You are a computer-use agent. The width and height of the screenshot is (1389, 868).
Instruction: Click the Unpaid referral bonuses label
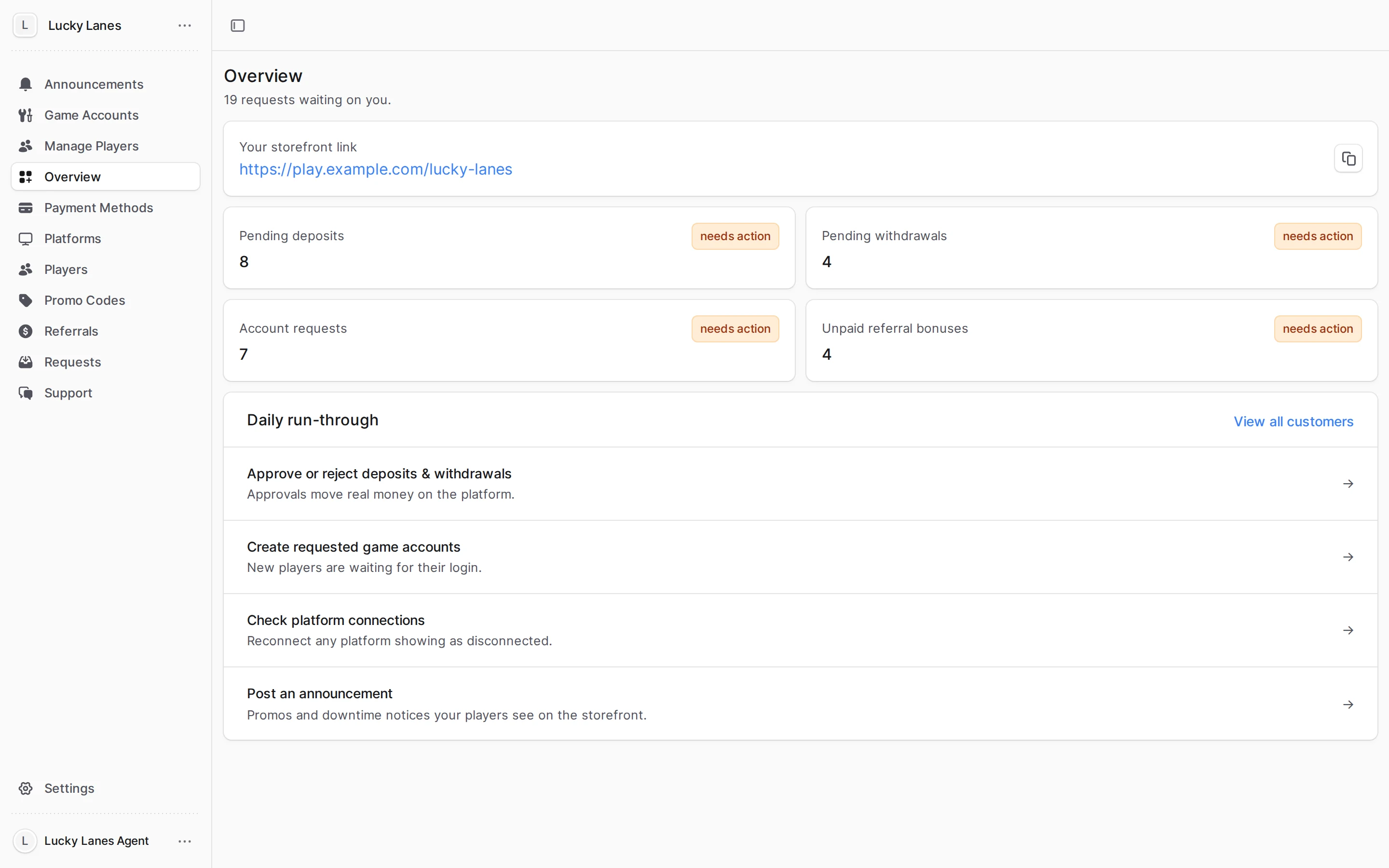(x=895, y=328)
